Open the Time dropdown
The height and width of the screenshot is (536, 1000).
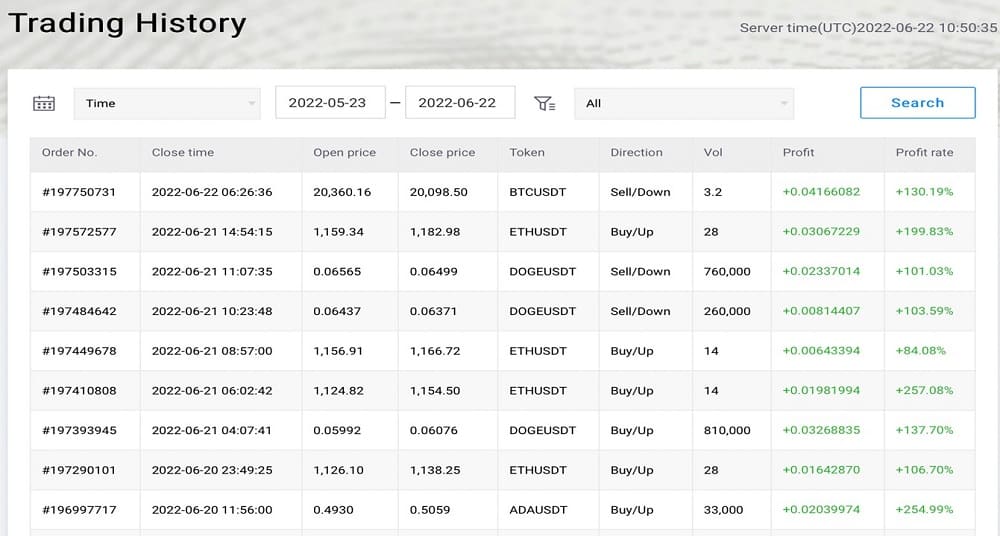click(167, 103)
